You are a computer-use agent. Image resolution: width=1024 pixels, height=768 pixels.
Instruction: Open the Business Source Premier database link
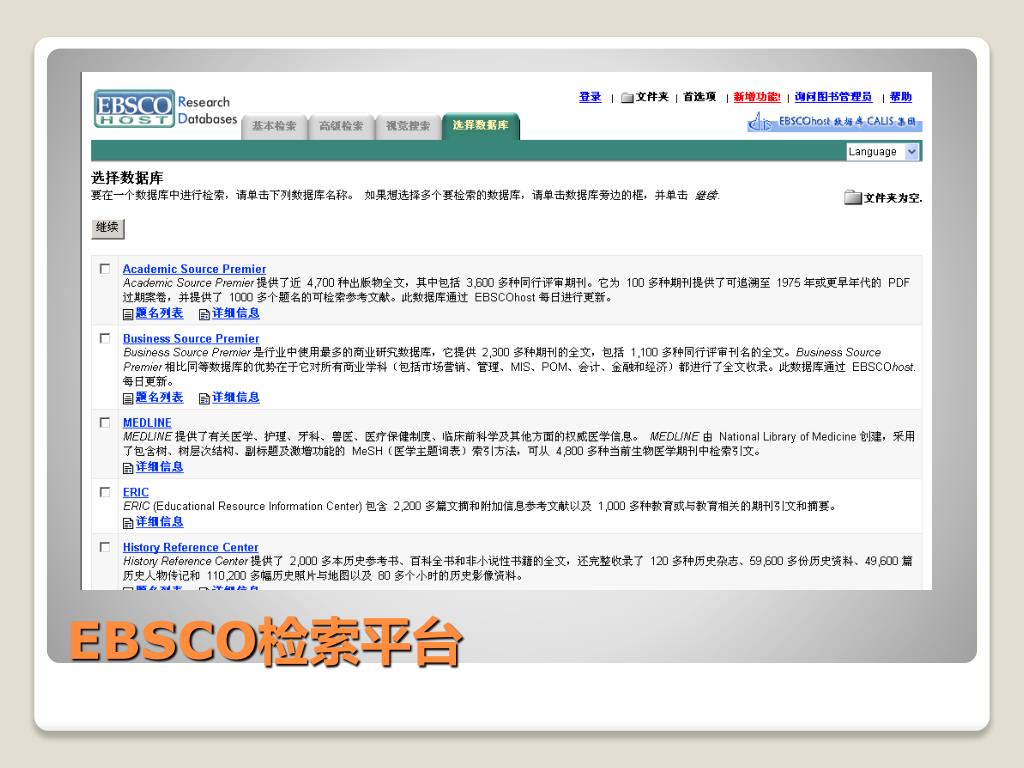click(191, 339)
